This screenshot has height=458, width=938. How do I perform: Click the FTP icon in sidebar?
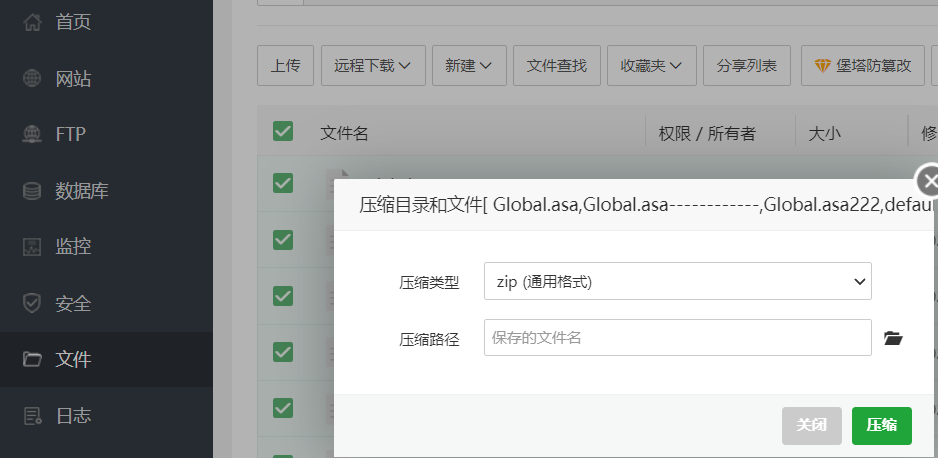33,134
